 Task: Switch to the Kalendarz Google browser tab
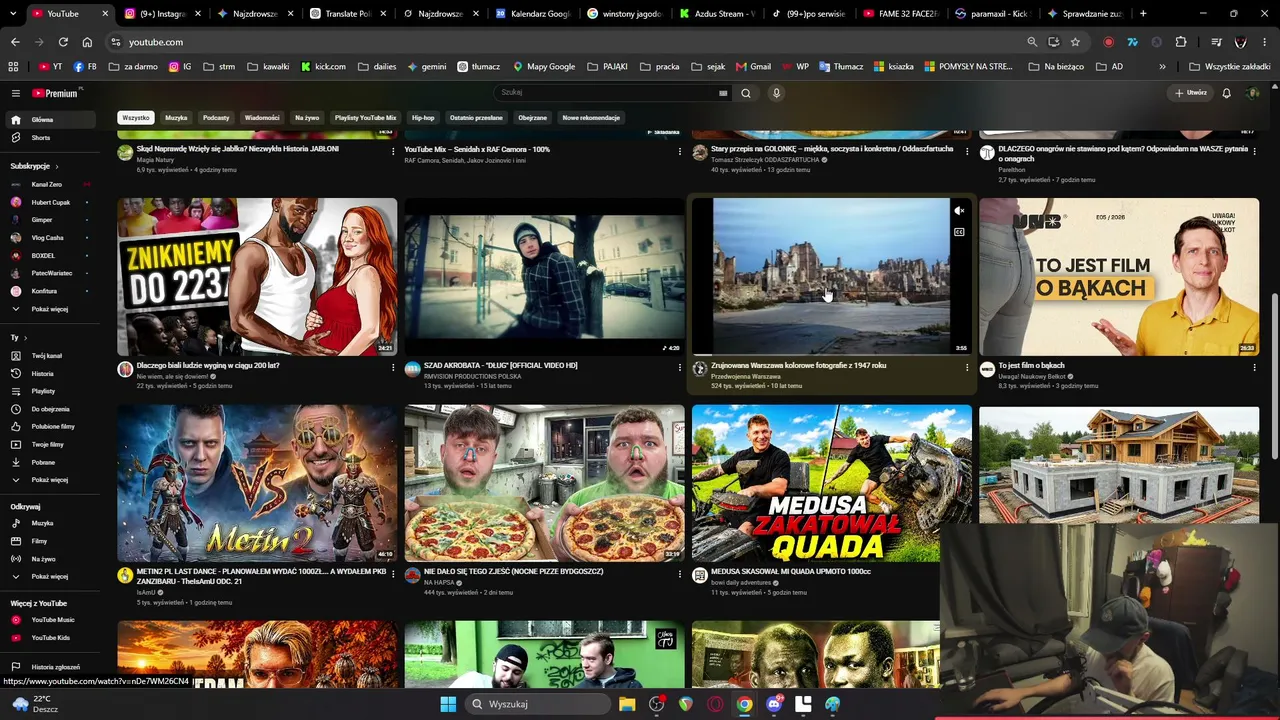click(532, 14)
